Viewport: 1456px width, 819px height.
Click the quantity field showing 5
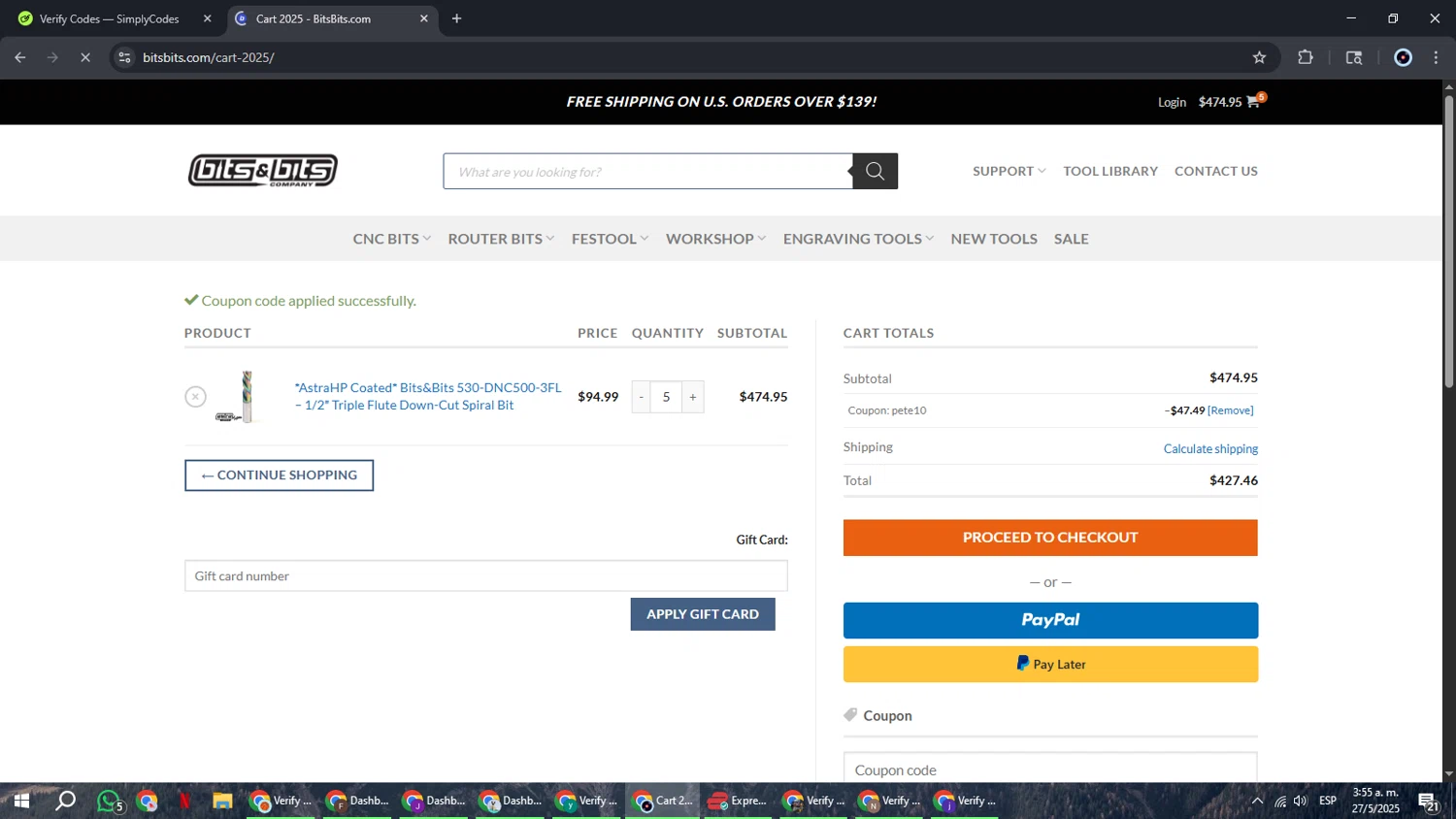pos(666,397)
